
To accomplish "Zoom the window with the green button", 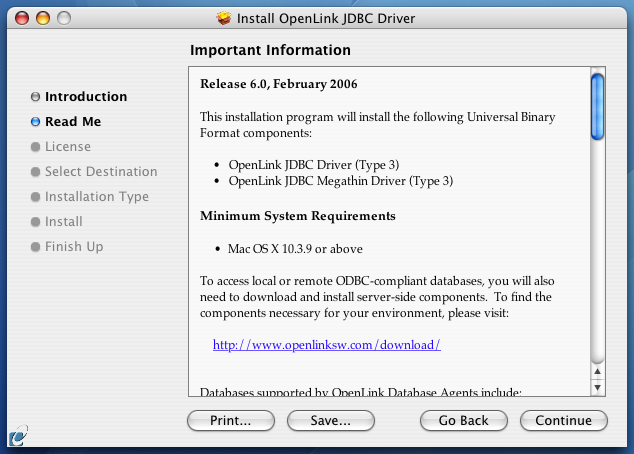I will point(64,18).
